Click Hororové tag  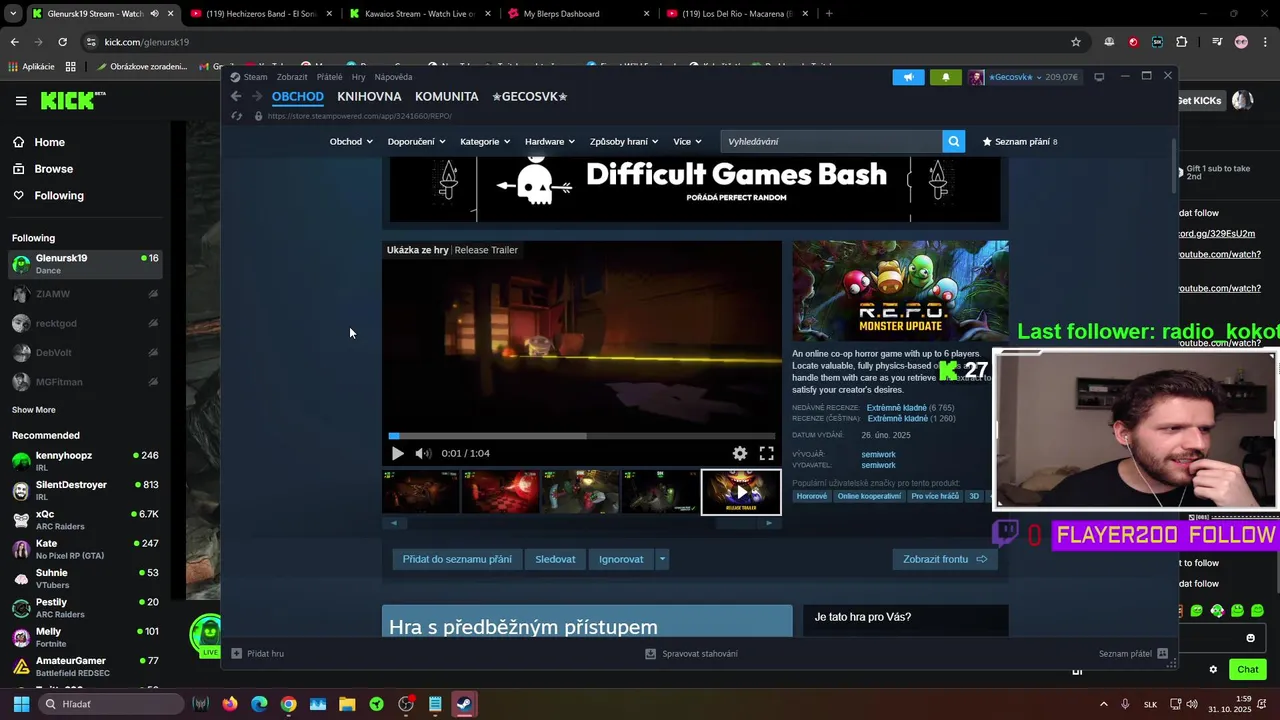812,496
